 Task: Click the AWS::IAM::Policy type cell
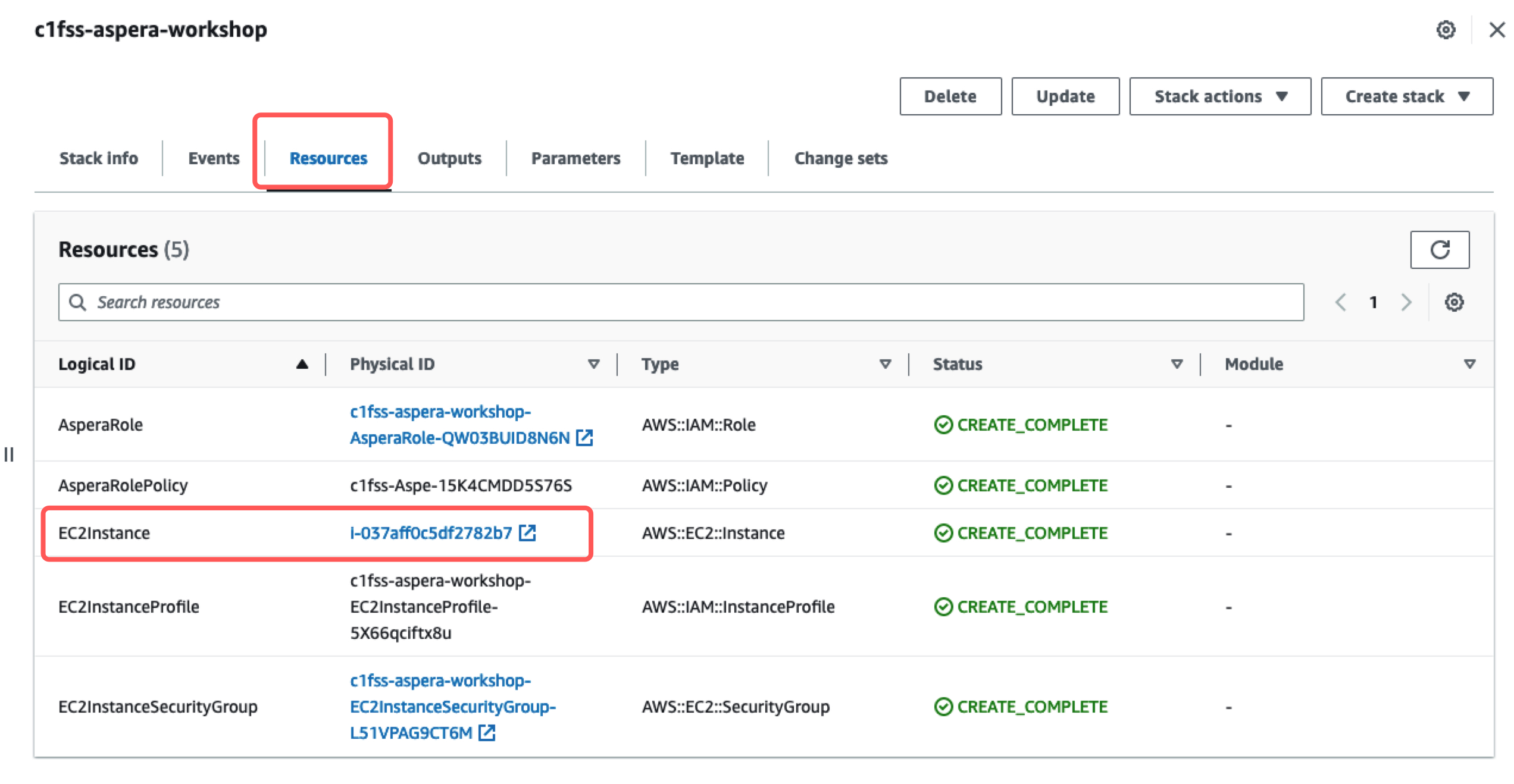tap(705, 485)
